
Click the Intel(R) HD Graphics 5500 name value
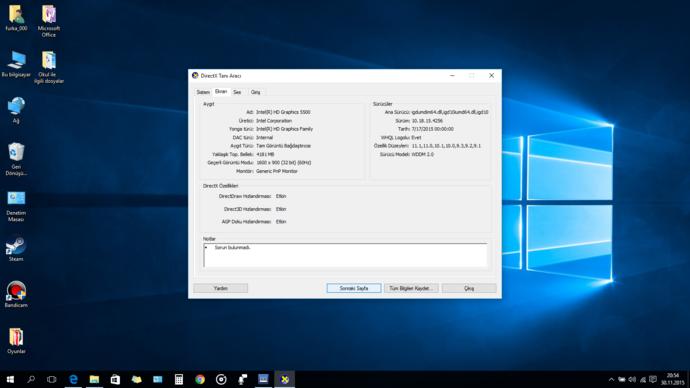(283, 112)
